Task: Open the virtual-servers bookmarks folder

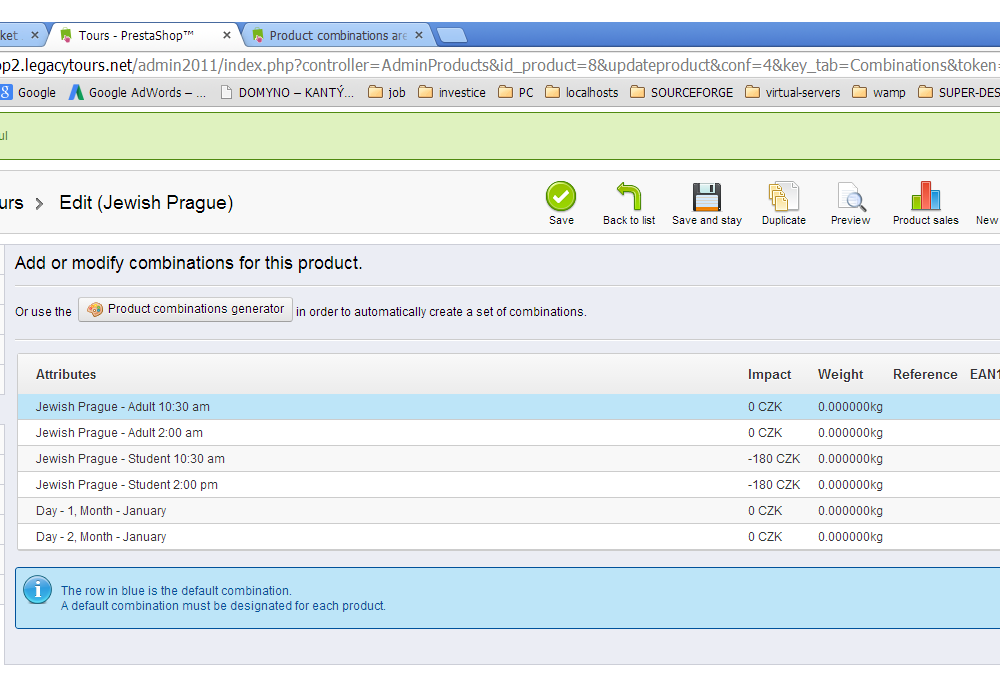Action: click(793, 92)
